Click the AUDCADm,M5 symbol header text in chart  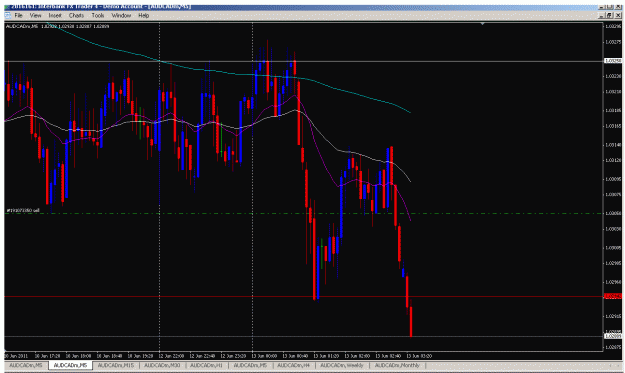tap(22, 26)
